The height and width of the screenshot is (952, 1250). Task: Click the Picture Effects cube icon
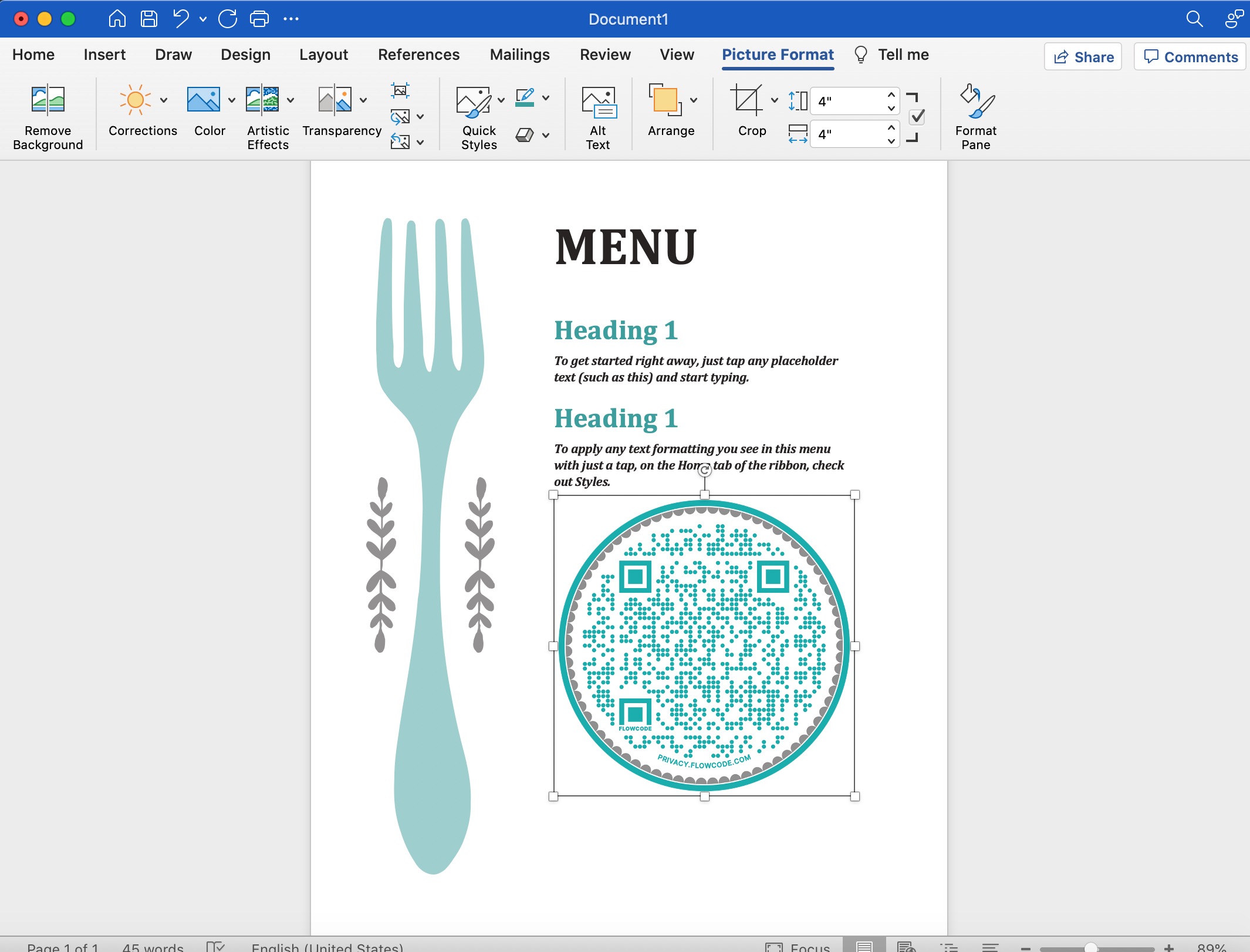(x=525, y=135)
